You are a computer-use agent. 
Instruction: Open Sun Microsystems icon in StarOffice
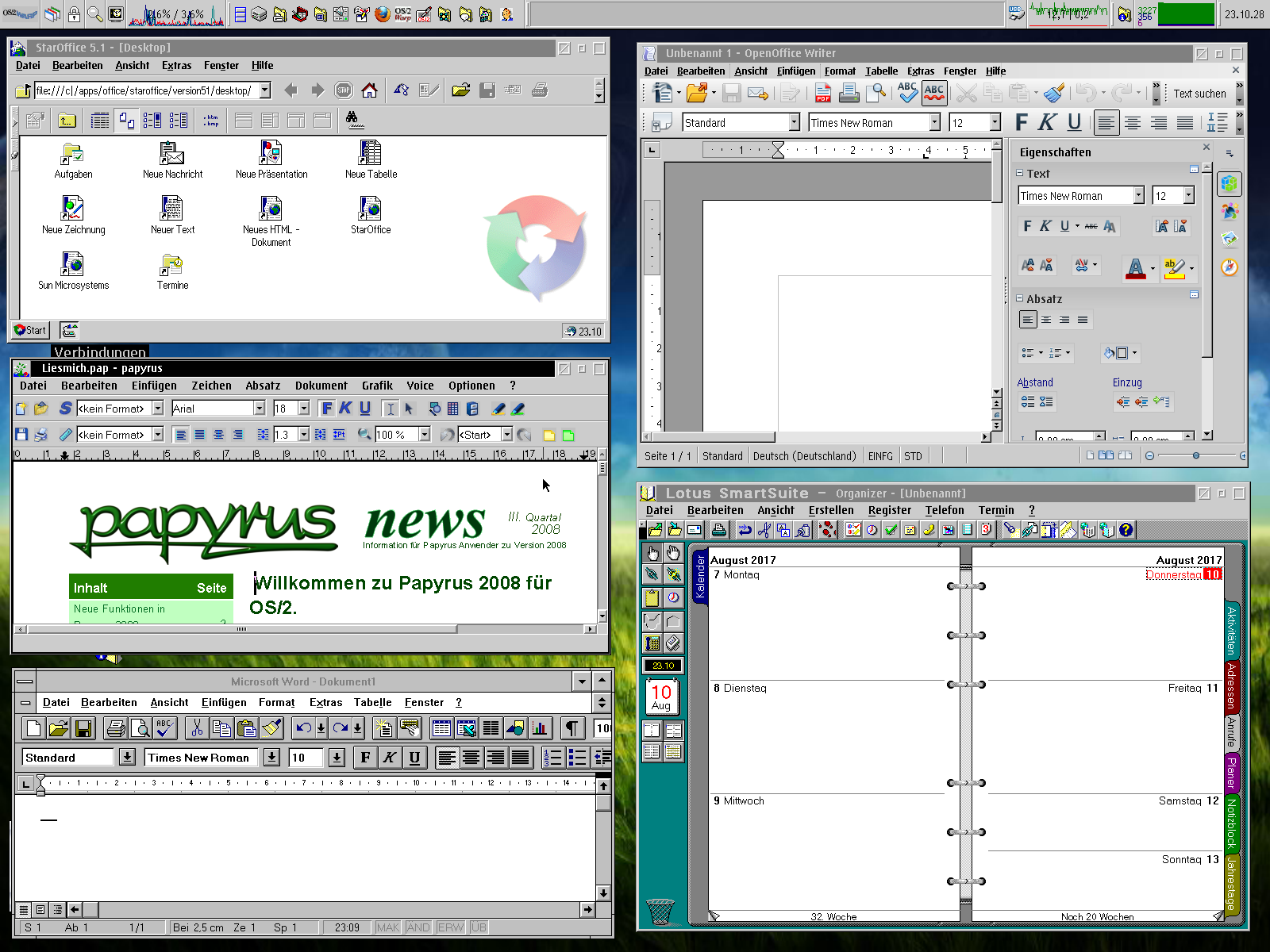[x=73, y=265]
